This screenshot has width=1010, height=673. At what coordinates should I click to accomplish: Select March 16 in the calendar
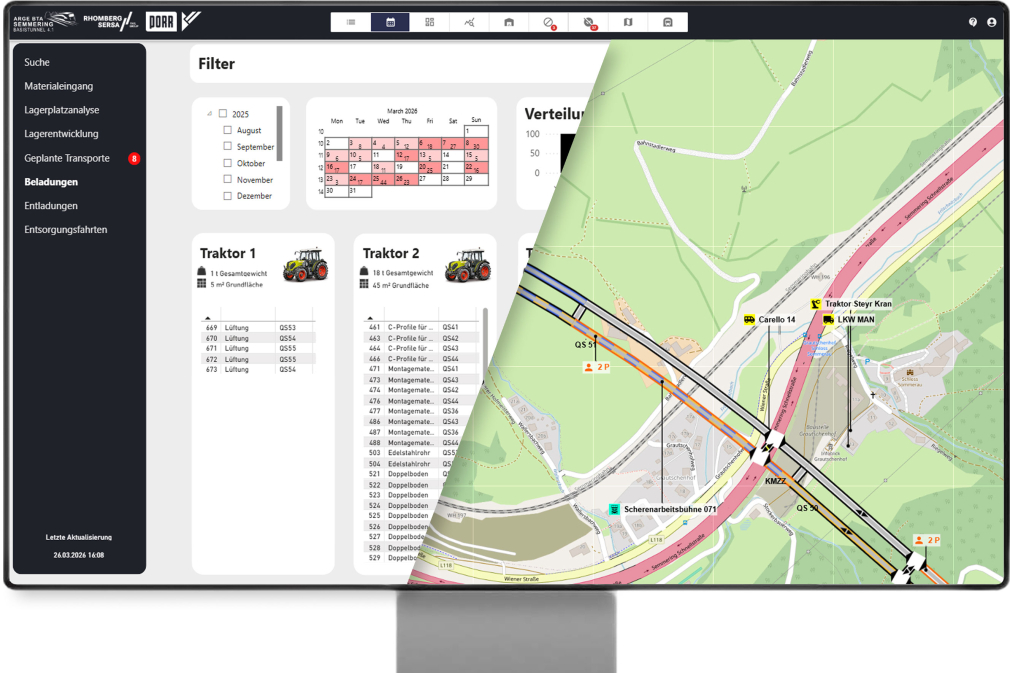(336, 167)
